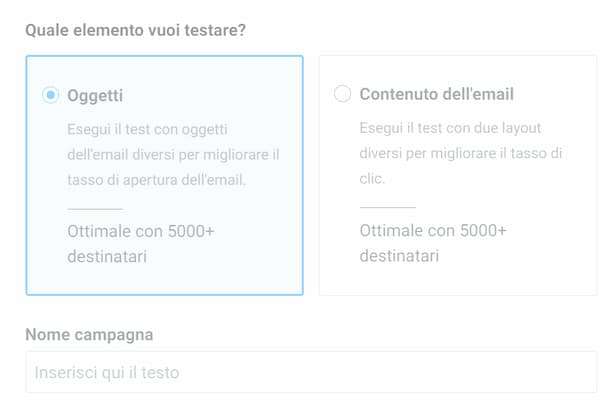
Task: Click 'dell'email diversi per migliorare il' line
Action: pyautogui.click(x=173, y=155)
